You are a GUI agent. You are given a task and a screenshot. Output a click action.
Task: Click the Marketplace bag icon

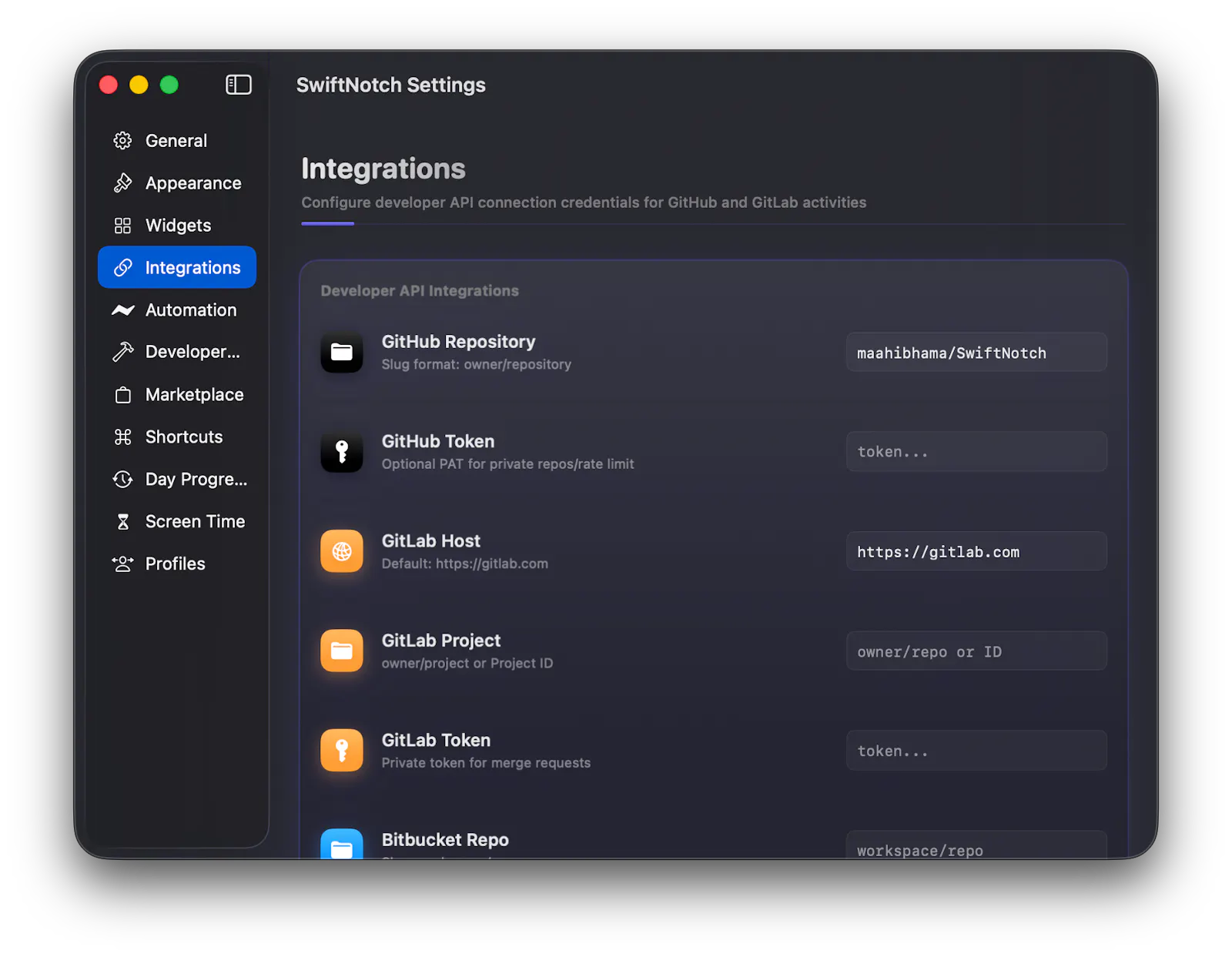122,395
